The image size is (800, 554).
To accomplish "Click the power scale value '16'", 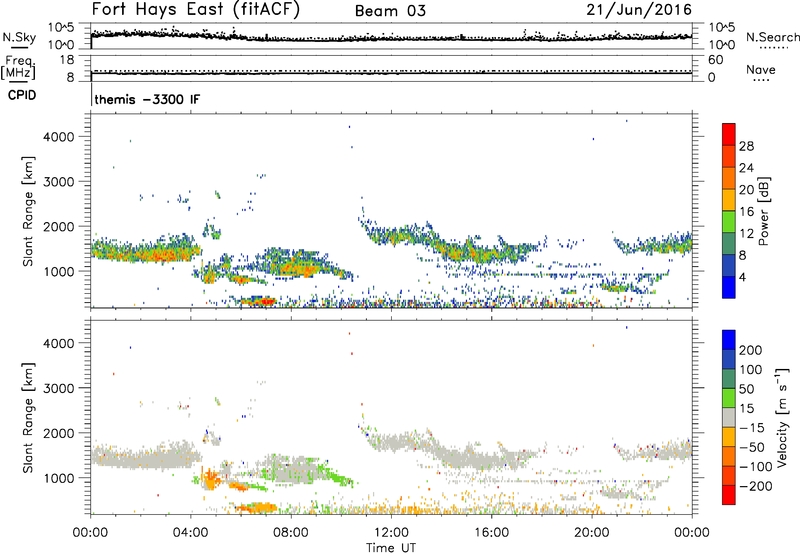I will click(x=746, y=212).
